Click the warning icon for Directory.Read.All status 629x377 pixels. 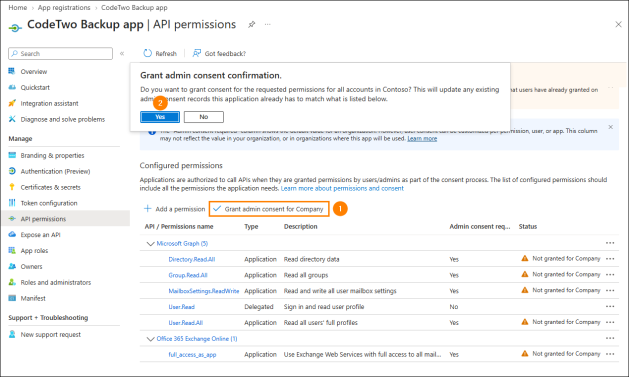[525, 258]
